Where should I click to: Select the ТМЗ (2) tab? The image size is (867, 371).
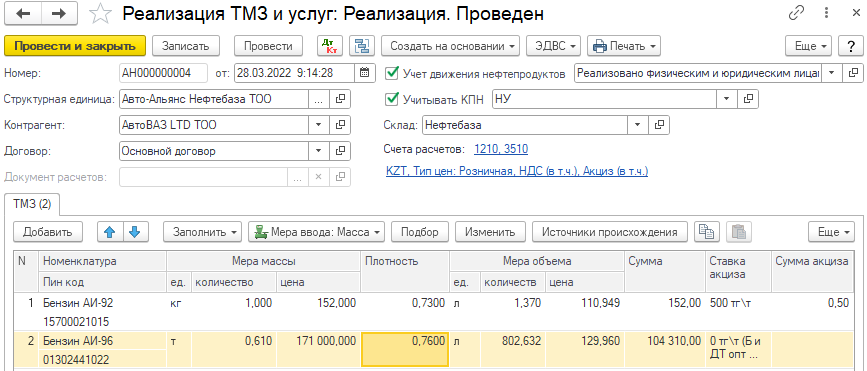tap(32, 204)
